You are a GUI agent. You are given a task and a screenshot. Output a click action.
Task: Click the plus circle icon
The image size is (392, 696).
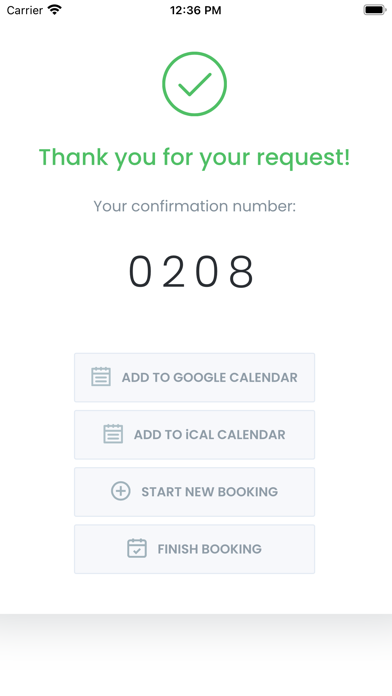tap(121, 491)
